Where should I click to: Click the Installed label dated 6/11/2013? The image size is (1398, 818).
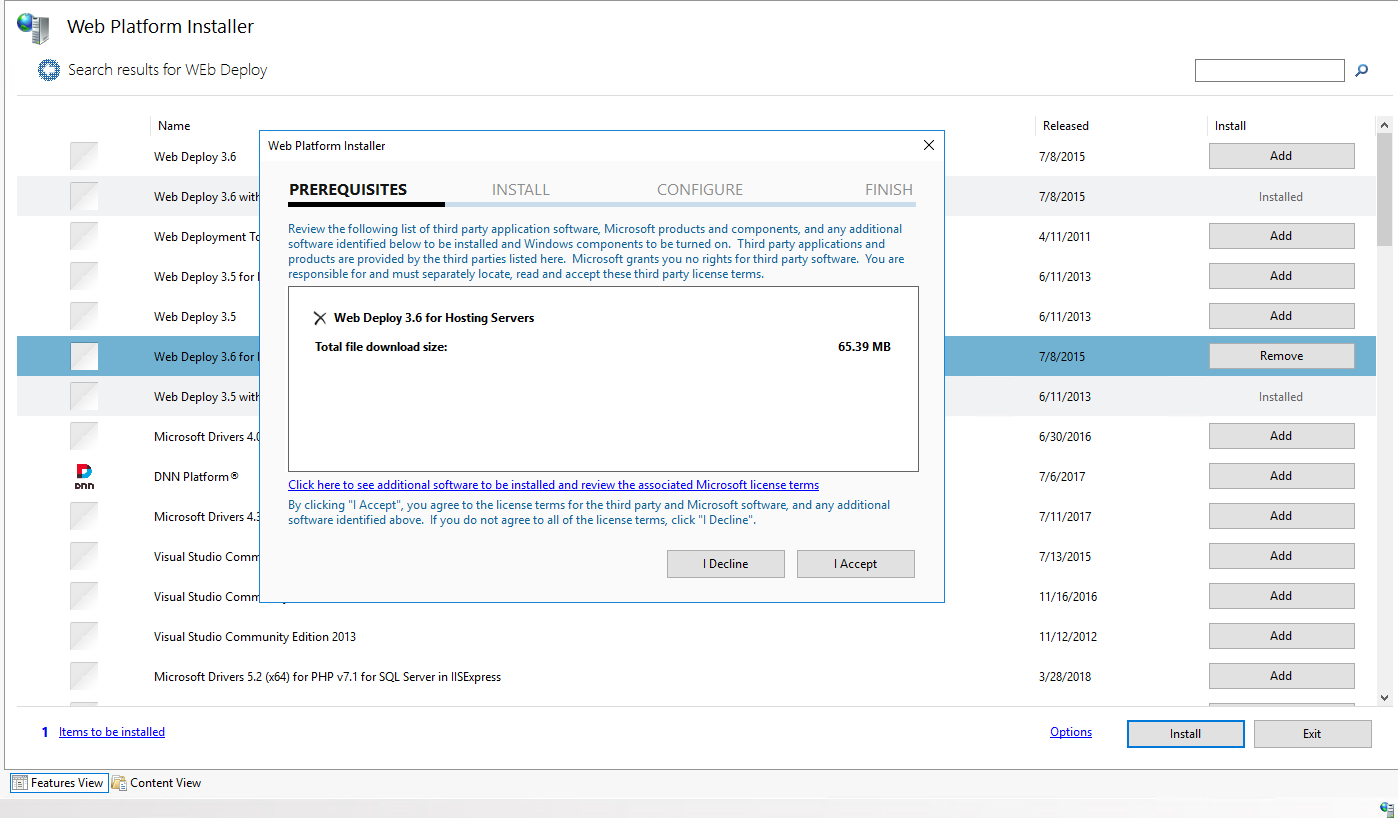1280,397
